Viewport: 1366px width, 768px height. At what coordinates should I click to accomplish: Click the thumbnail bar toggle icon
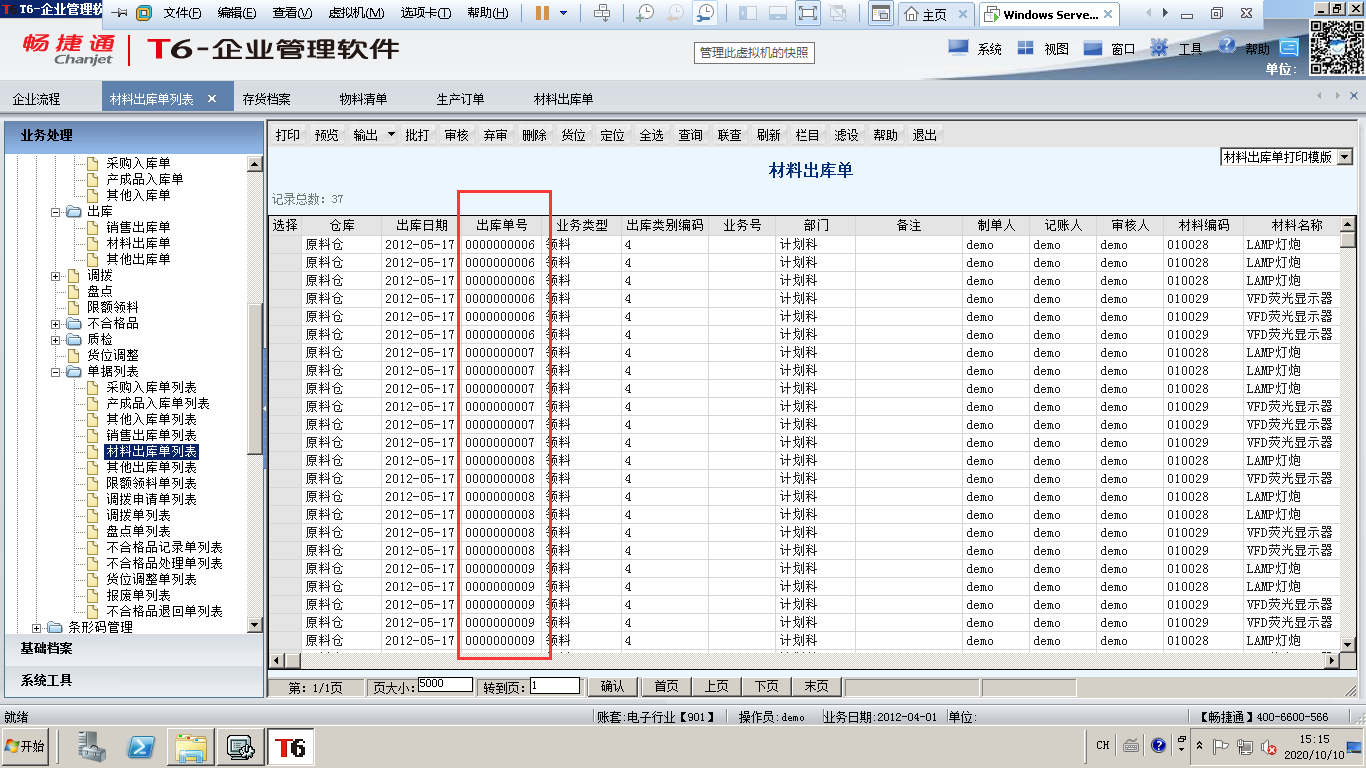click(x=777, y=14)
